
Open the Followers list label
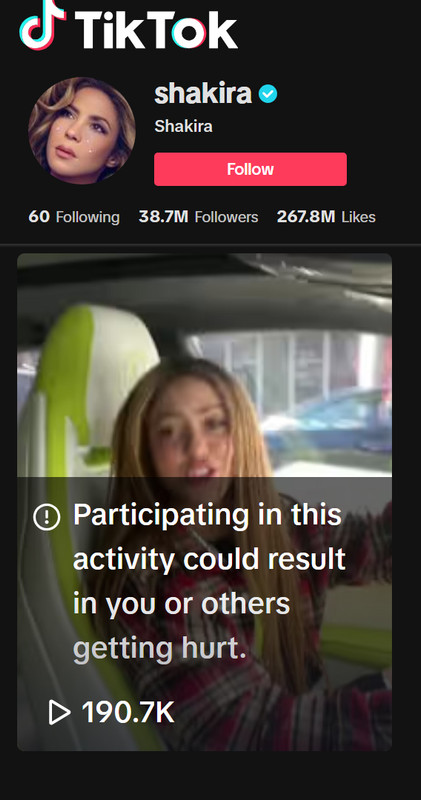pyautogui.click(x=226, y=217)
